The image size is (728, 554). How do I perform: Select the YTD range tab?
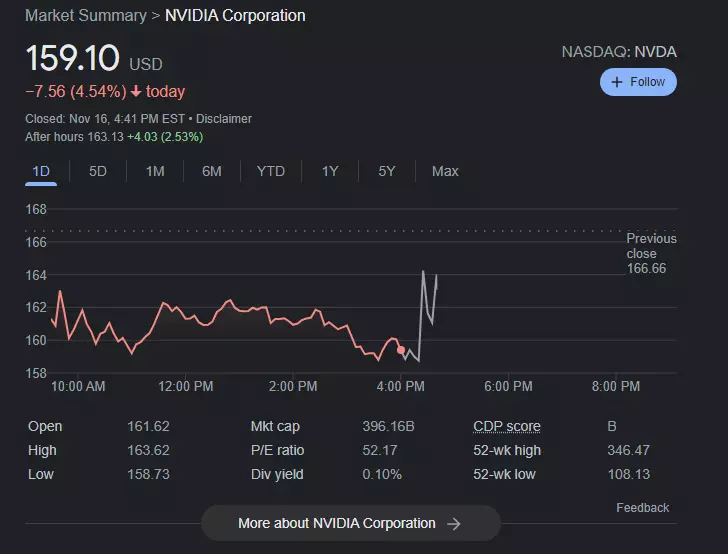270,171
